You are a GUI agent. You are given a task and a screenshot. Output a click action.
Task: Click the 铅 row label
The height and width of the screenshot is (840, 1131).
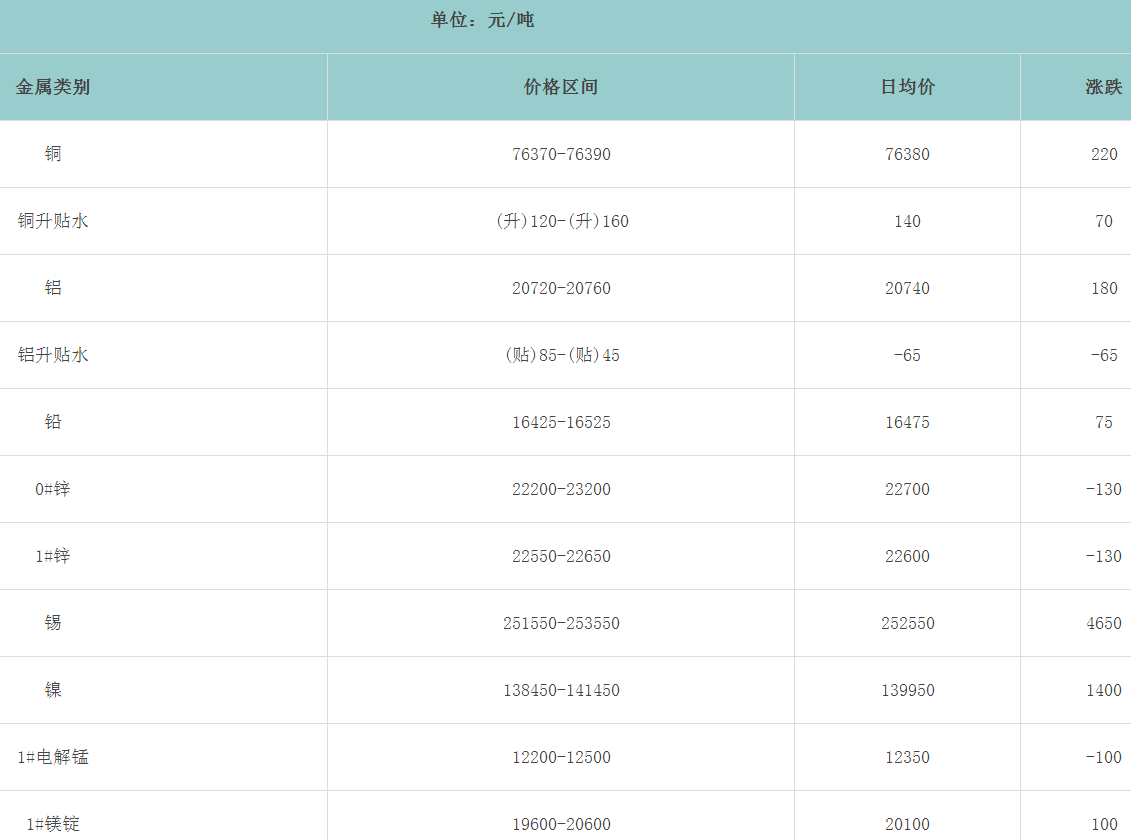tap(53, 422)
